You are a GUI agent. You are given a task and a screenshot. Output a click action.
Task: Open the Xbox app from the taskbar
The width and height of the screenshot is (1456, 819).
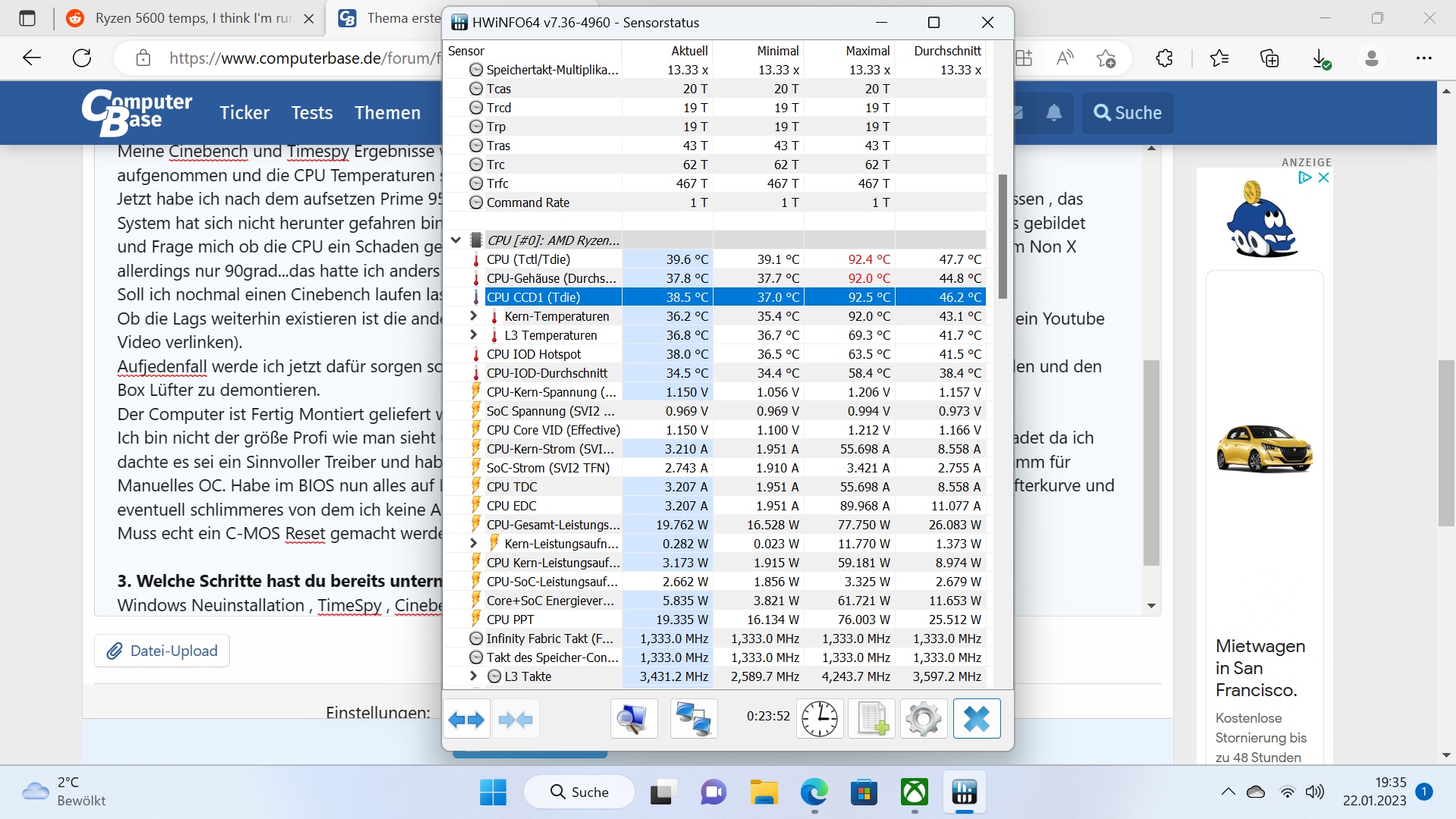coord(914,792)
